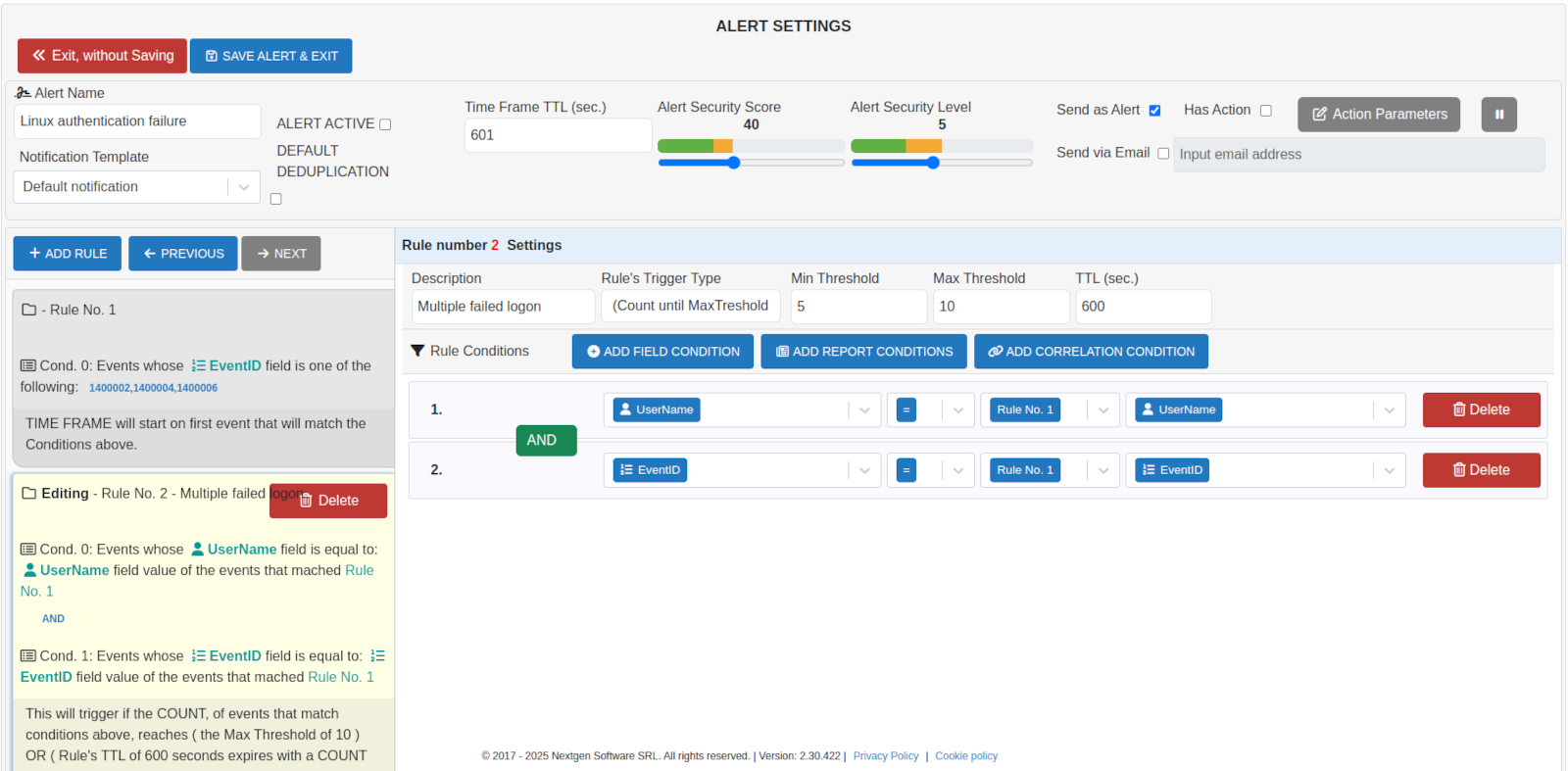
Task: Go to the NEXT rule
Action: (281, 254)
